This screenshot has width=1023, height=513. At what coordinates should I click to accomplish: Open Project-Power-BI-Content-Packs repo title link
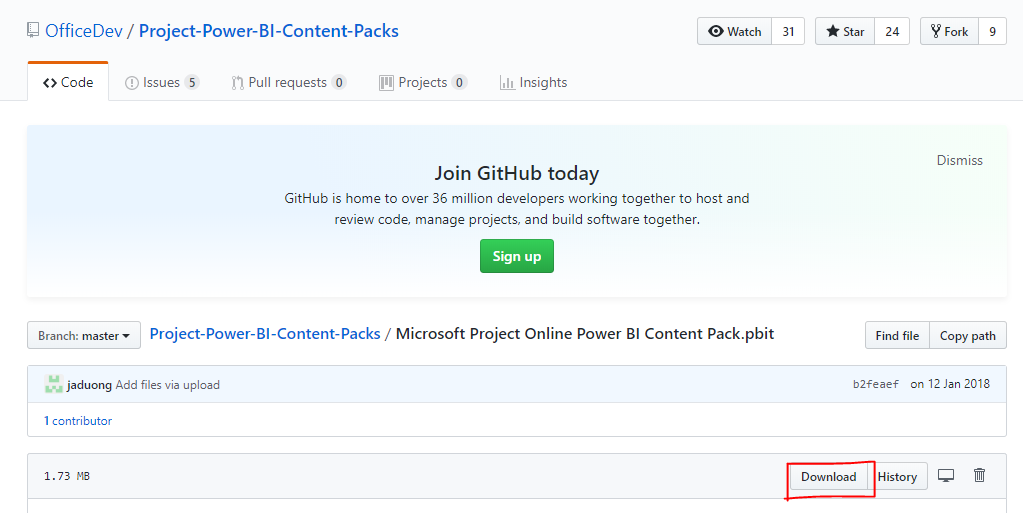269,31
